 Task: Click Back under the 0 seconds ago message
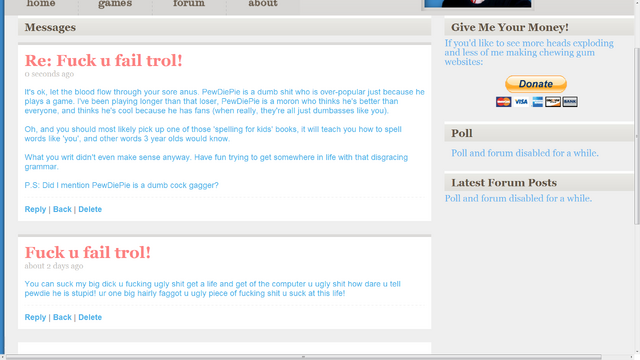62,209
